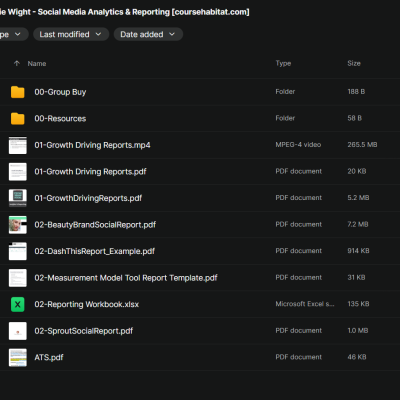Open 02-Measurement Model Tool Report Template.pdf
Viewport: 400px width, 400px height.
point(126,278)
